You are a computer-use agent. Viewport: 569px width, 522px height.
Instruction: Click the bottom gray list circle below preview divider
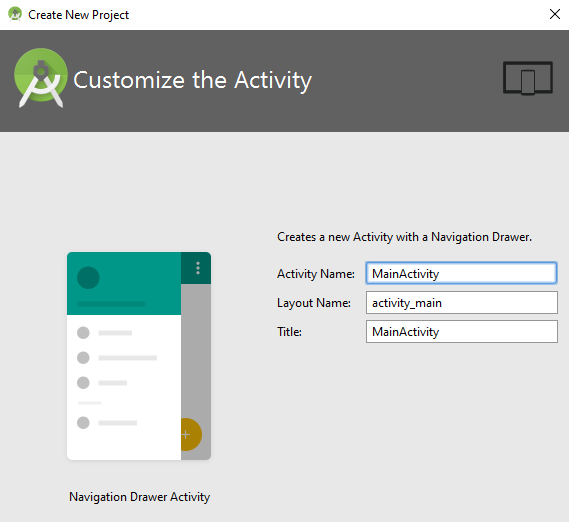(83, 423)
